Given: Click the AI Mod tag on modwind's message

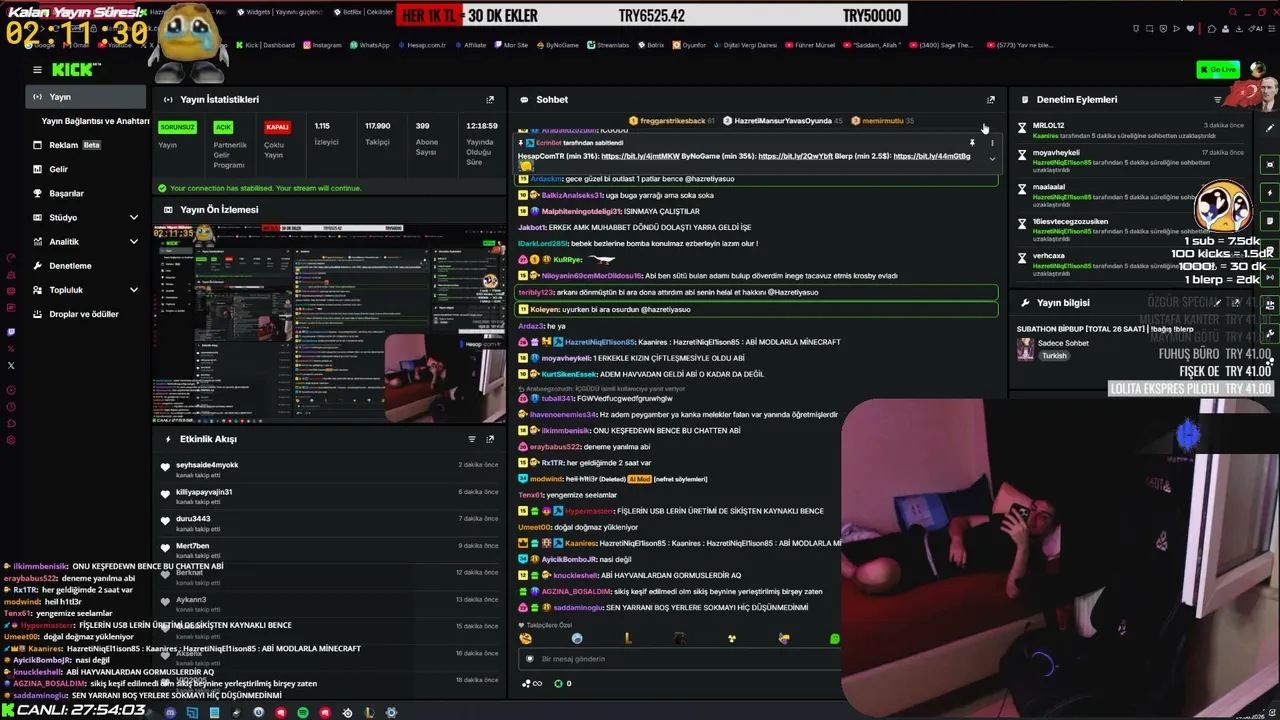Looking at the screenshot, I should tap(639, 479).
